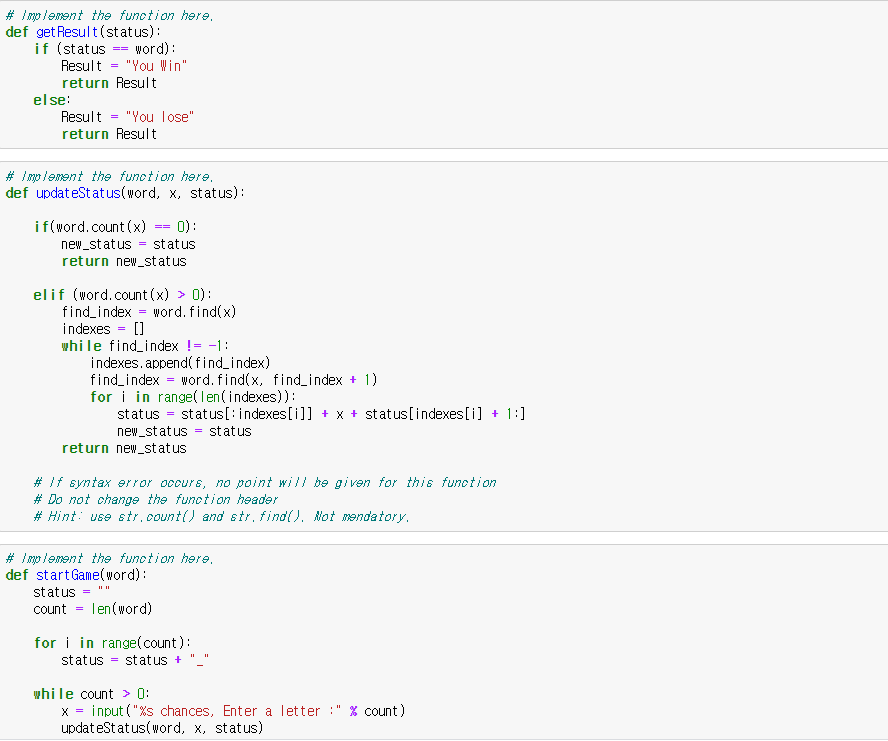The image size is (888, 741).
Task: Click the 'def startGame(word):' line
Action: [76, 575]
